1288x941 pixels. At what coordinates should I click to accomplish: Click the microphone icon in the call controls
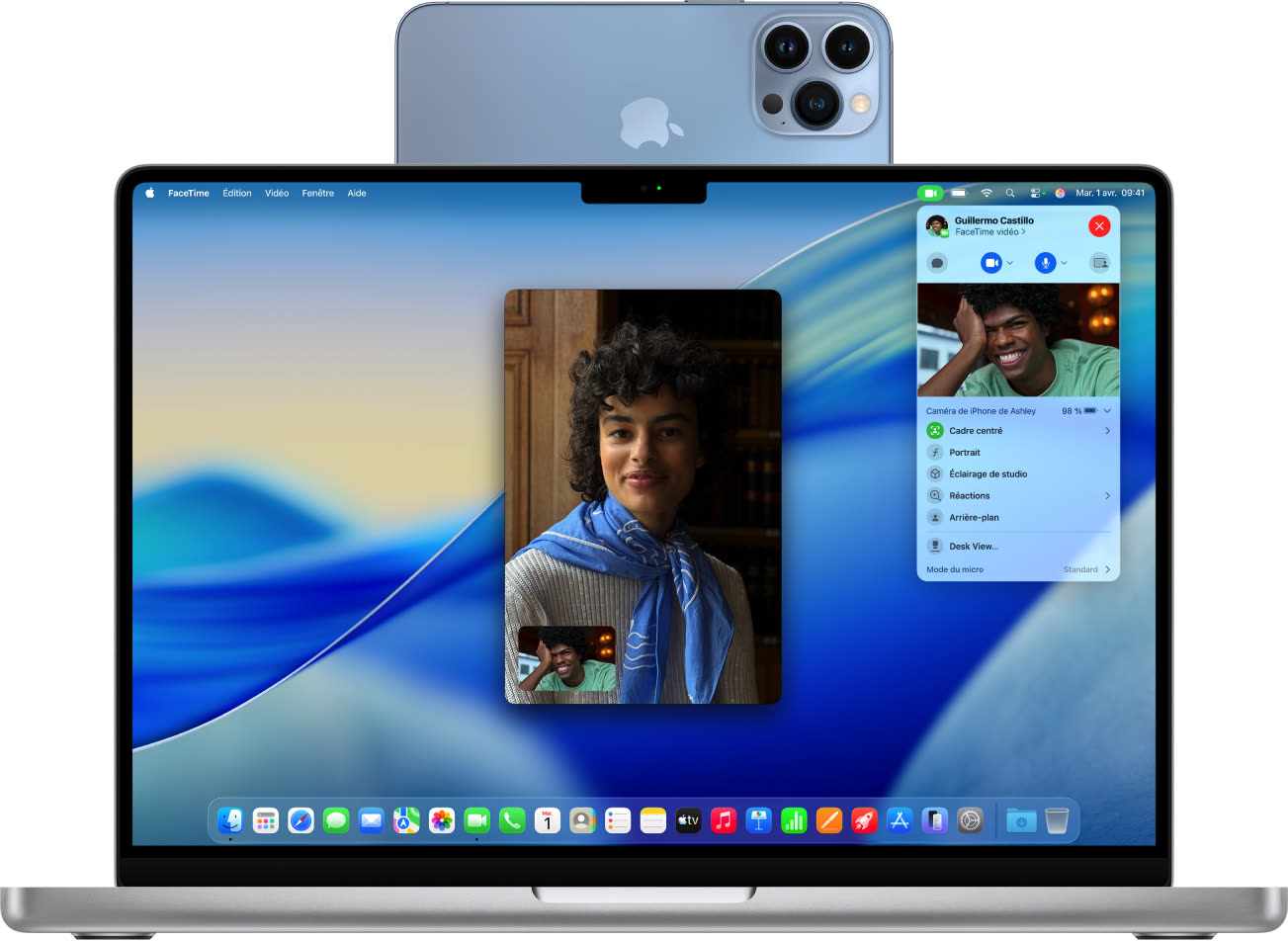click(1045, 263)
